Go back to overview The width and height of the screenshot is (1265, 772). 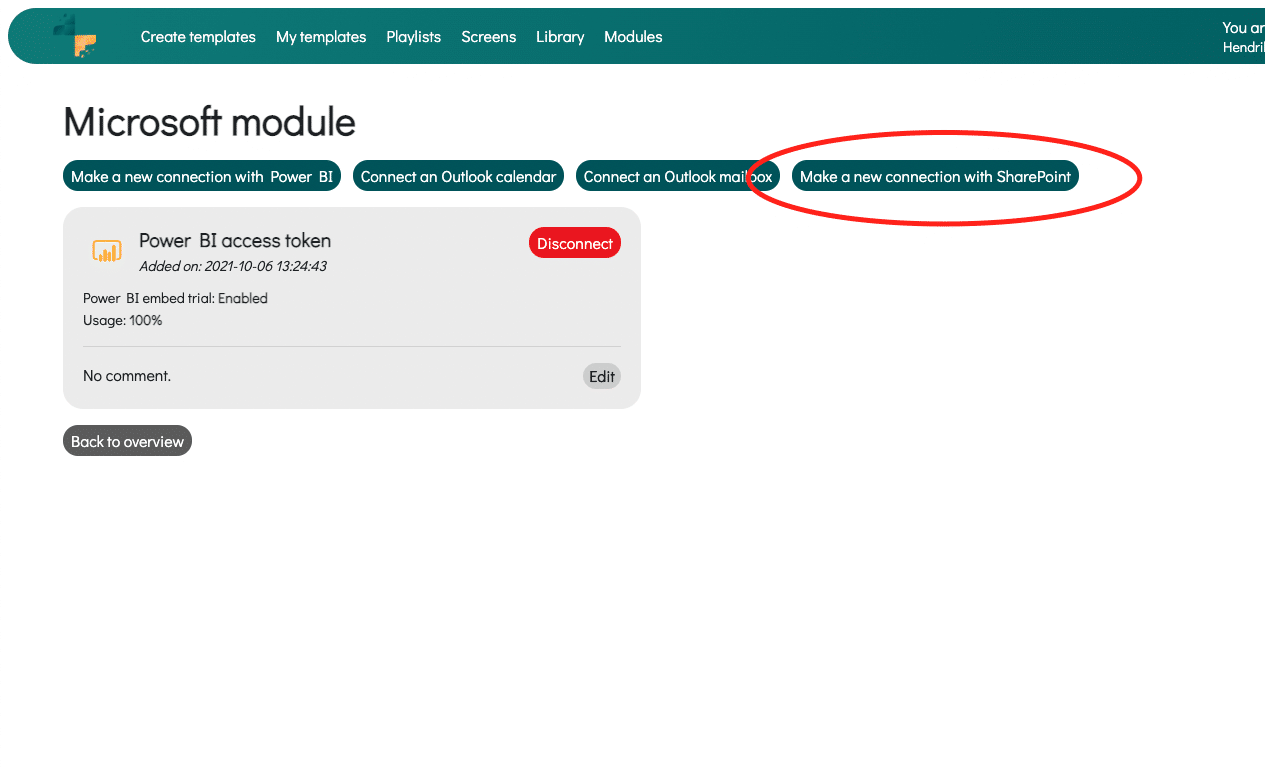click(127, 441)
